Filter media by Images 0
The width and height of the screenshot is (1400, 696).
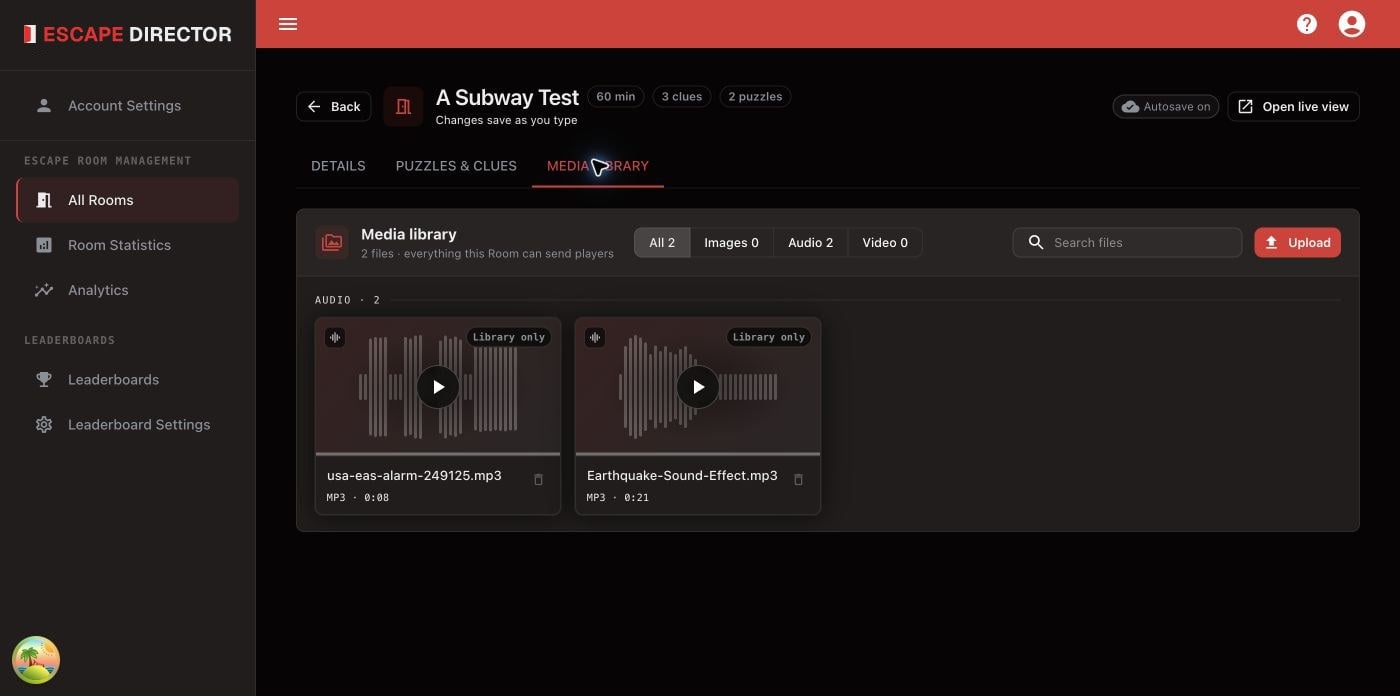[731, 242]
